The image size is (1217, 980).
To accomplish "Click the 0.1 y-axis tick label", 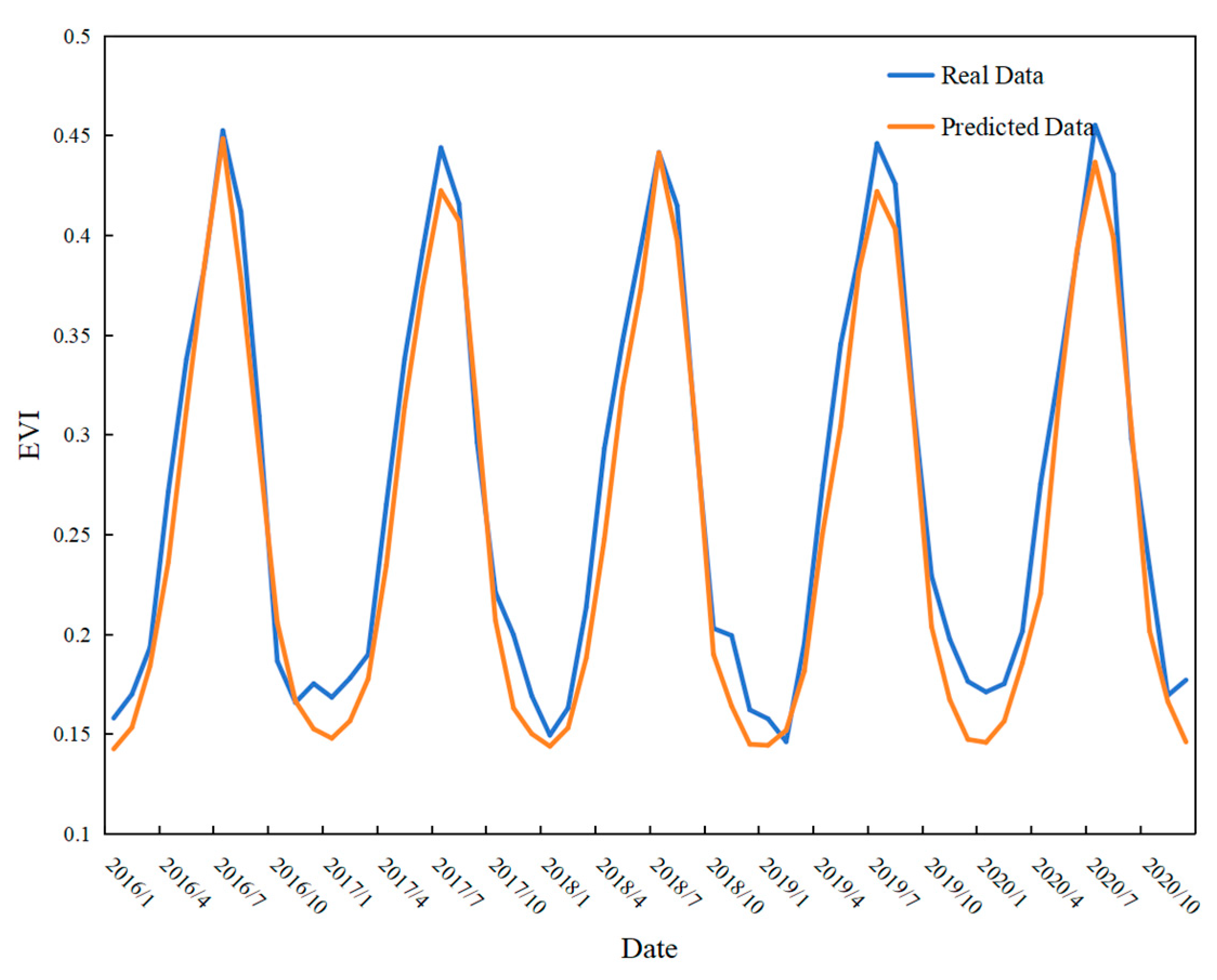I will 77,834.
